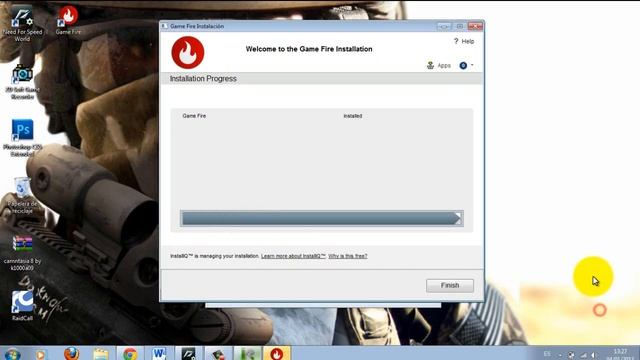Click the network signal tray icon
This screenshot has width=640, height=360.
click(584, 355)
